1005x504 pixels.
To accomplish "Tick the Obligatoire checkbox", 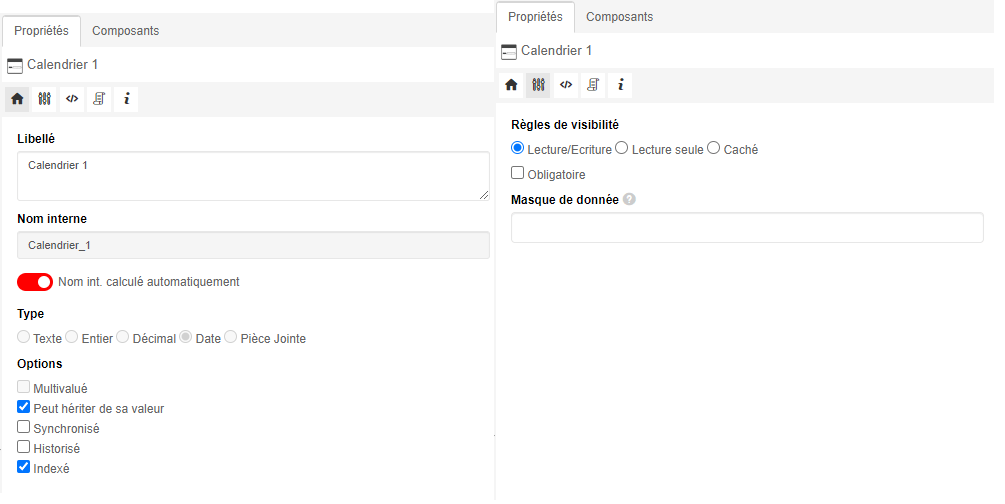I will 517,173.
